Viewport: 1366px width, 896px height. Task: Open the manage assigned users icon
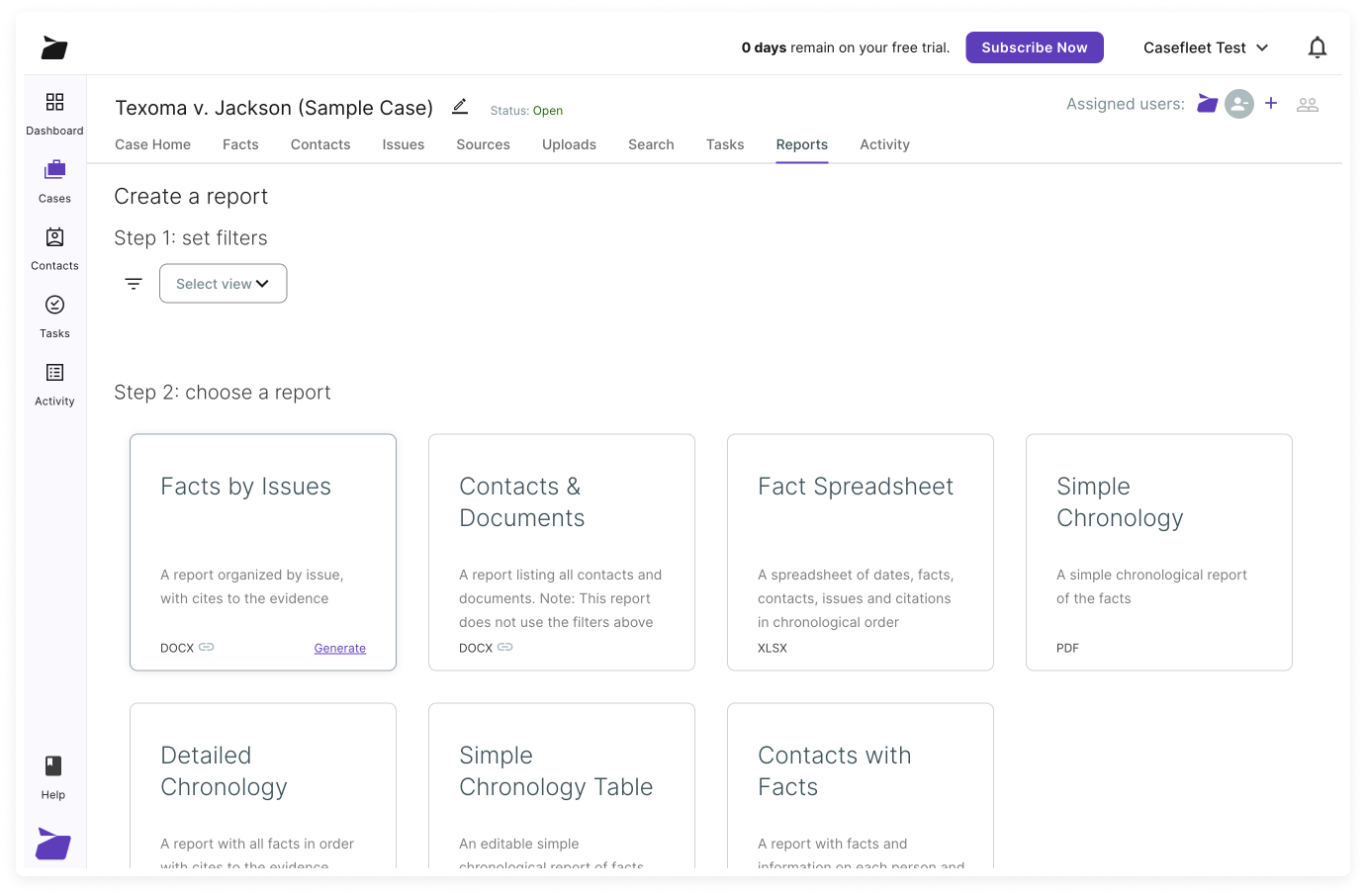[x=1308, y=103]
